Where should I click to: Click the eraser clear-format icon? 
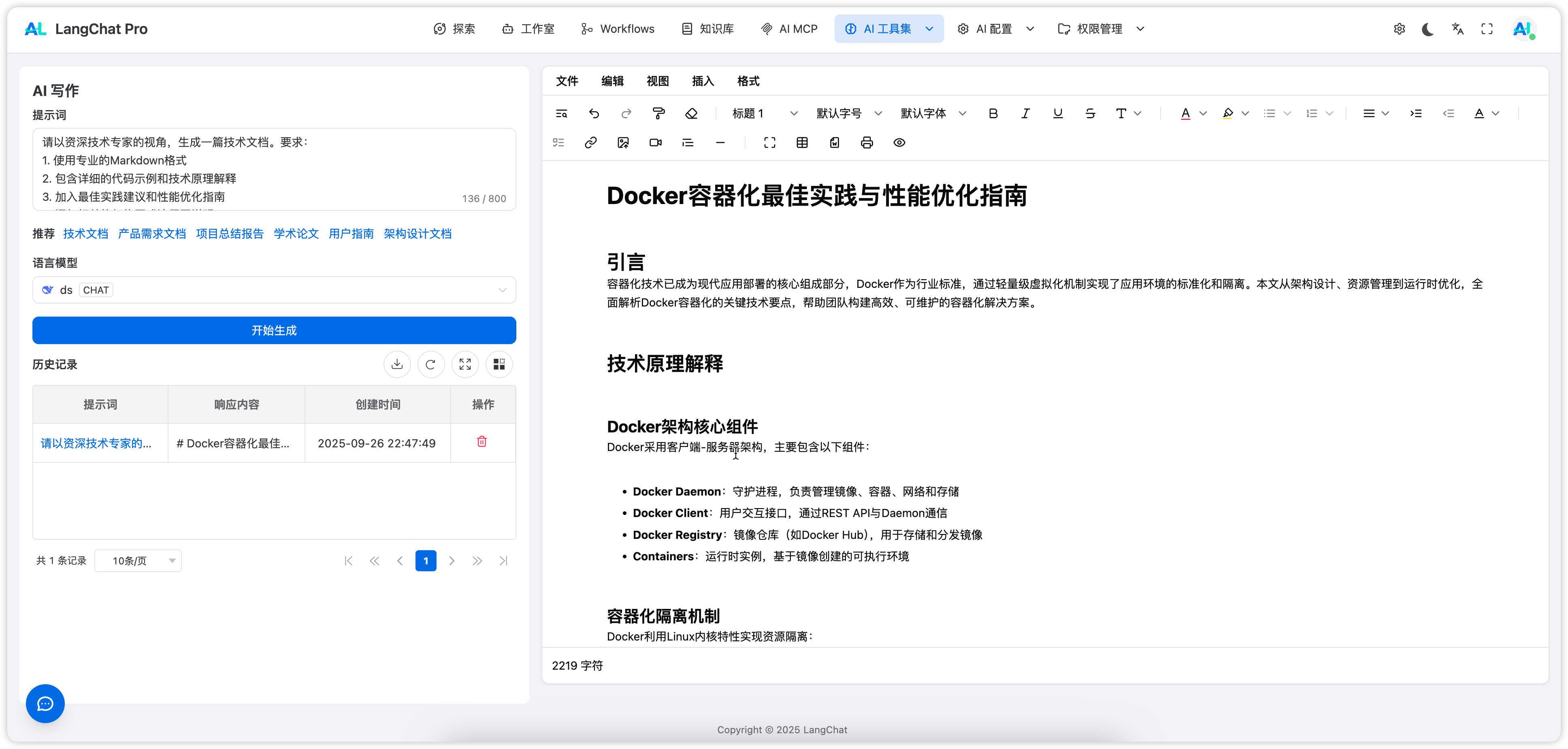[691, 113]
